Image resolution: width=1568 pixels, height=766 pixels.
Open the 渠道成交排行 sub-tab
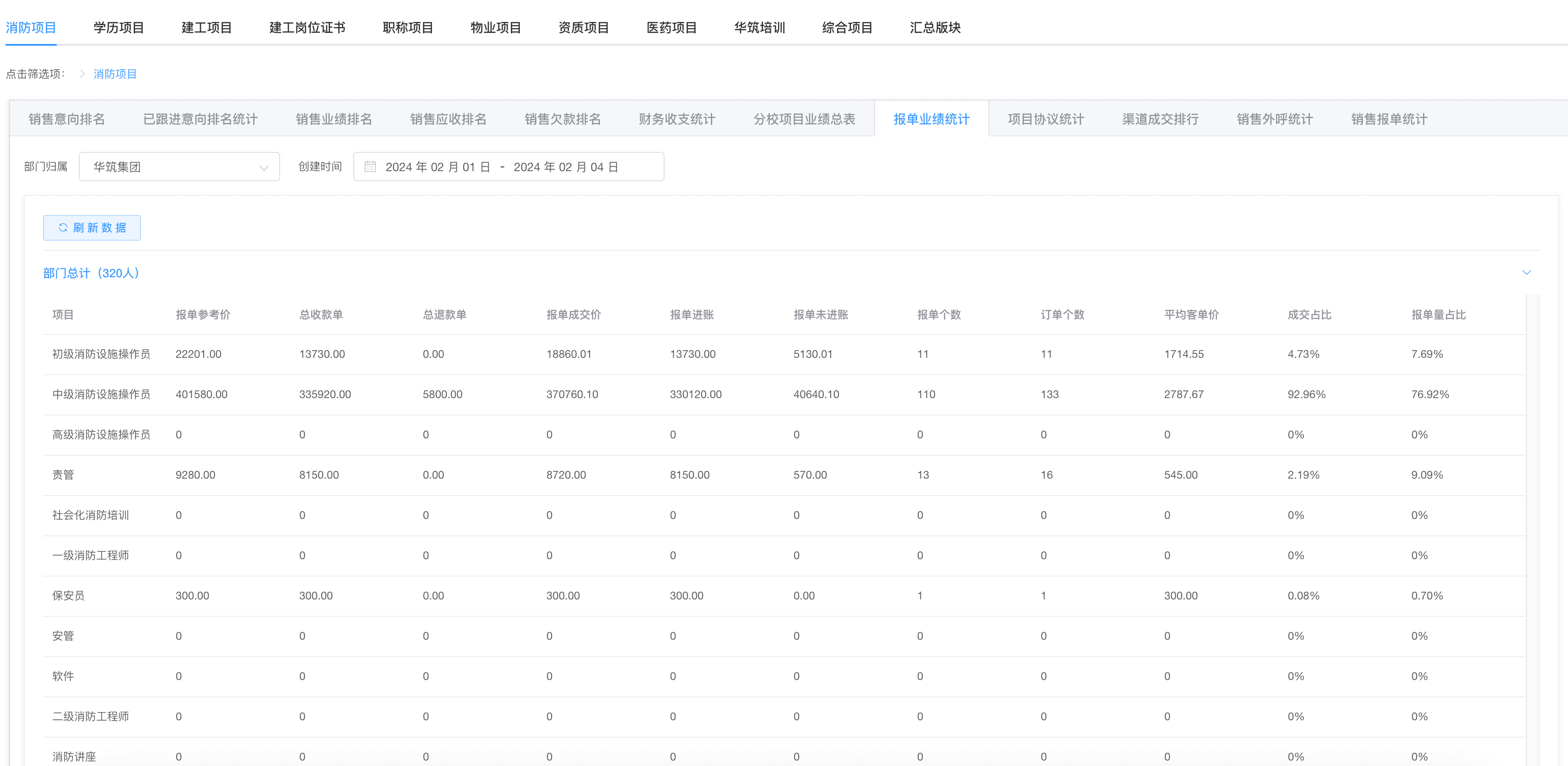1160,119
